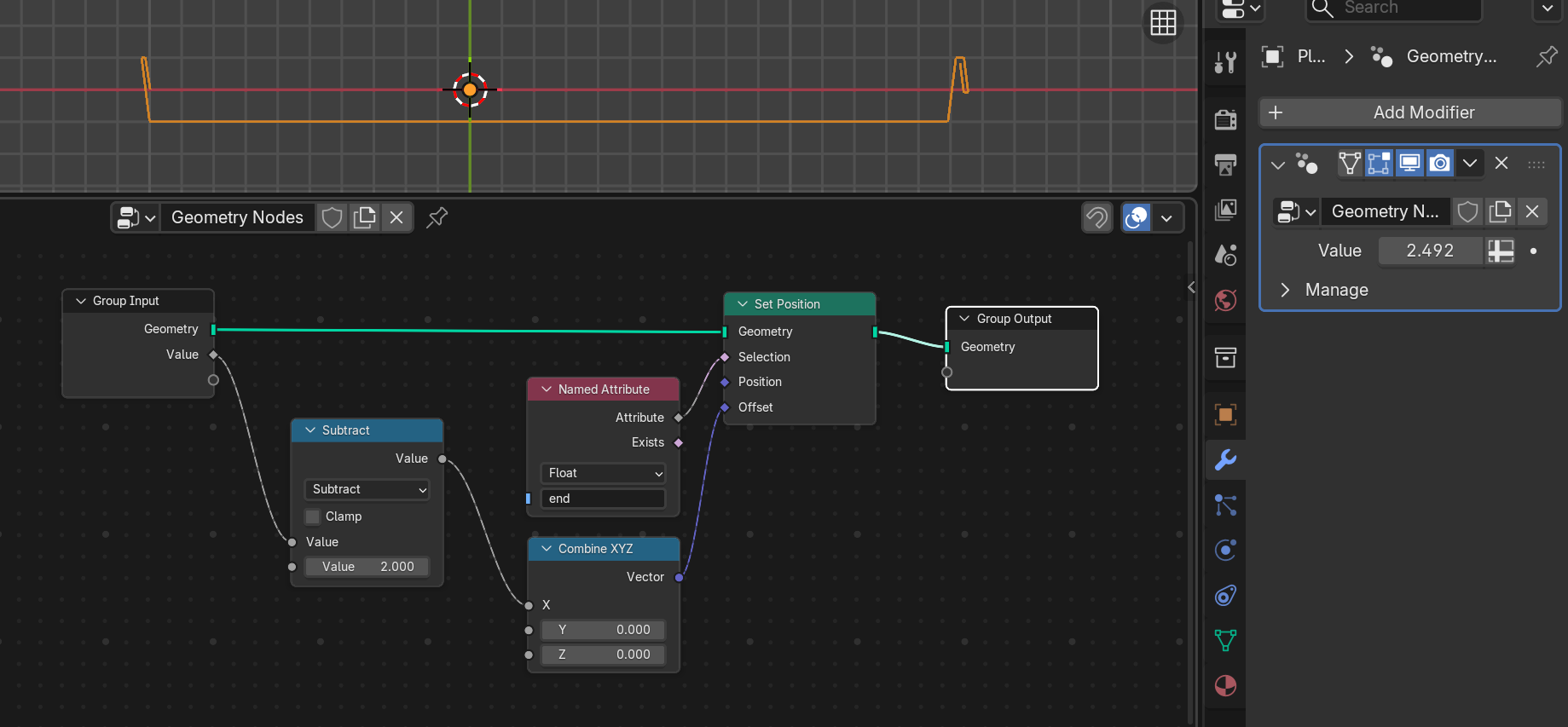Open the Float data type dropdown
This screenshot has height=727, width=1568.
[603, 473]
